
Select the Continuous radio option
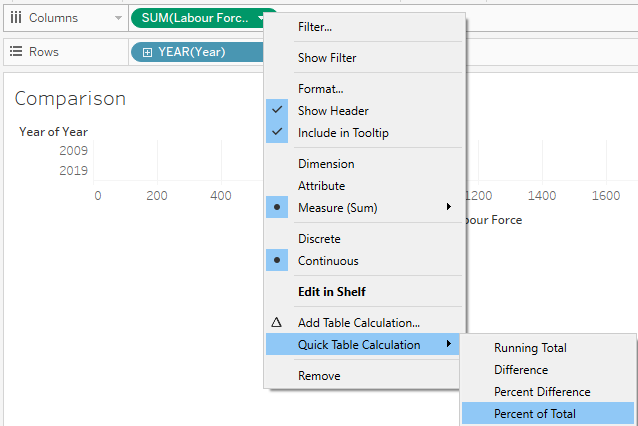(x=328, y=261)
